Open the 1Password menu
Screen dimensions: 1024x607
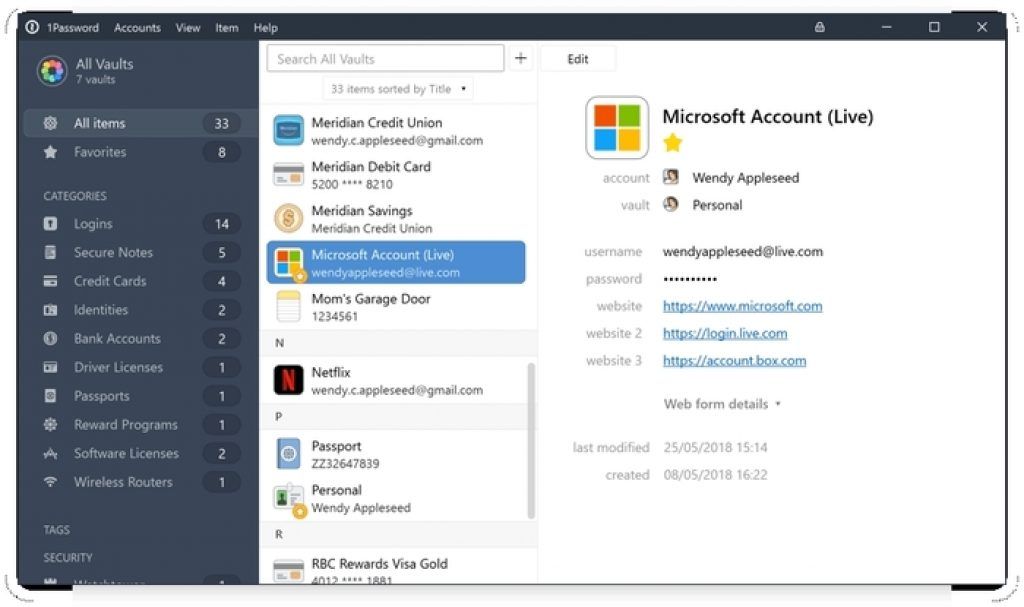(x=72, y=28)
